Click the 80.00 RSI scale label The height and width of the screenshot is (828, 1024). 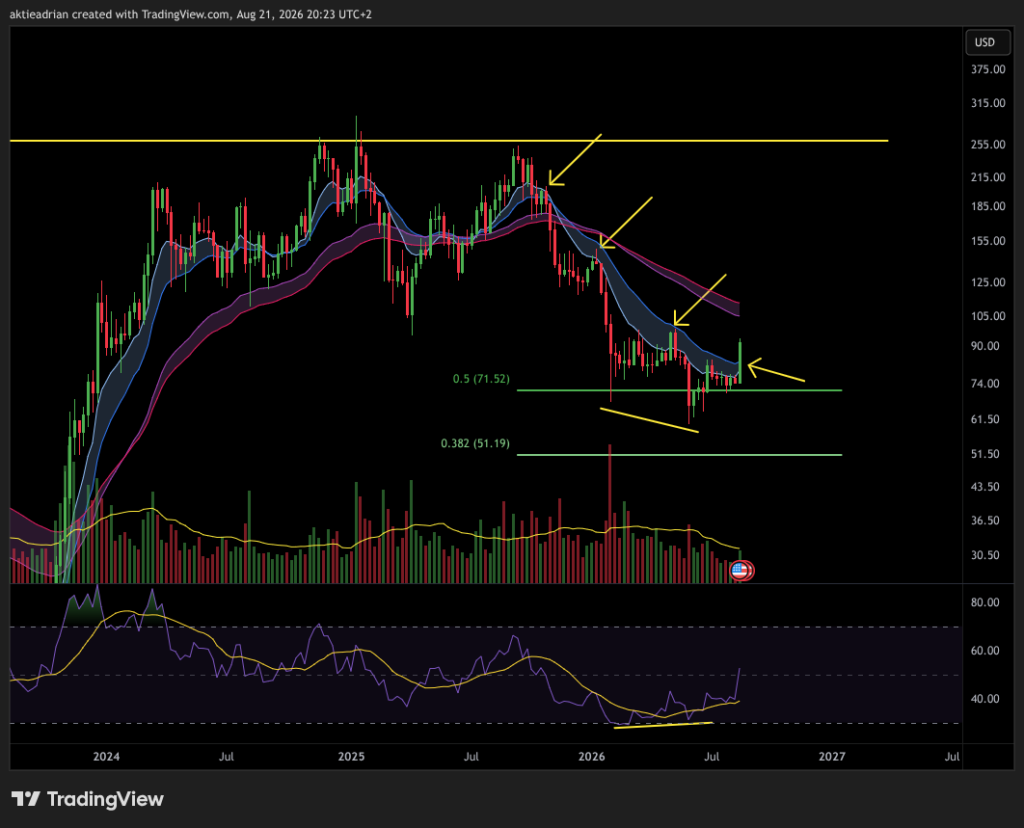pos(985,603)
